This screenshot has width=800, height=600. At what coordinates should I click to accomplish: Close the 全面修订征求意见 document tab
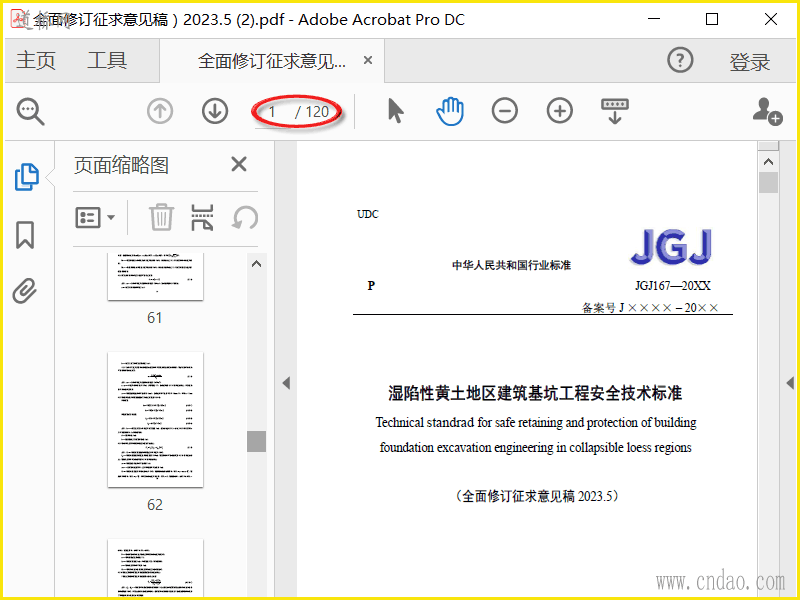coord(368,60)
